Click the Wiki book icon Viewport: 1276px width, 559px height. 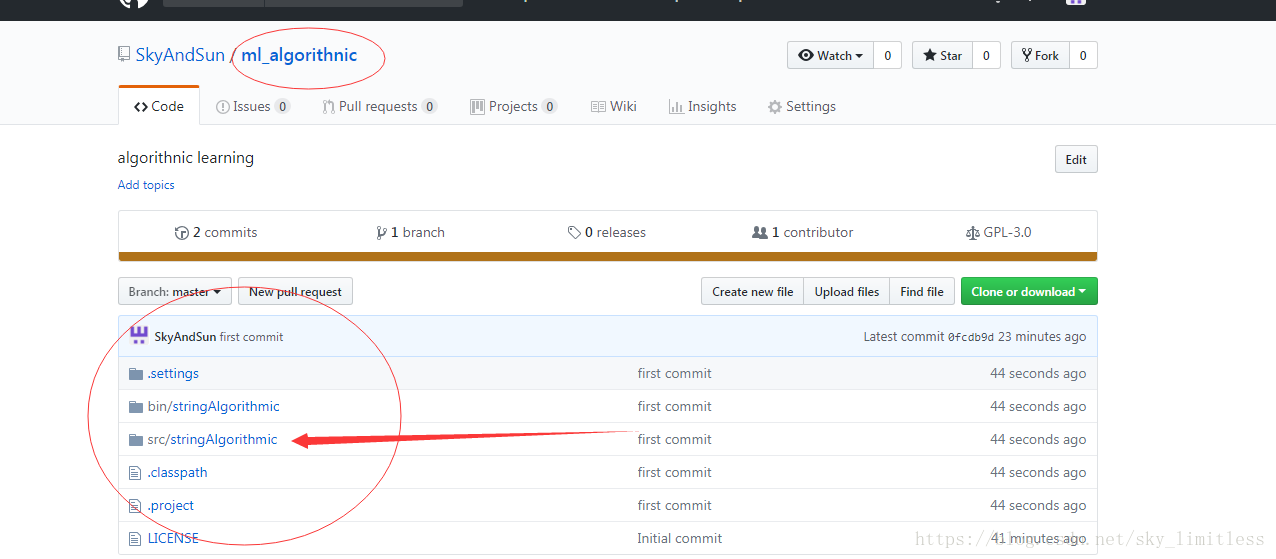(x=598, y=107)
